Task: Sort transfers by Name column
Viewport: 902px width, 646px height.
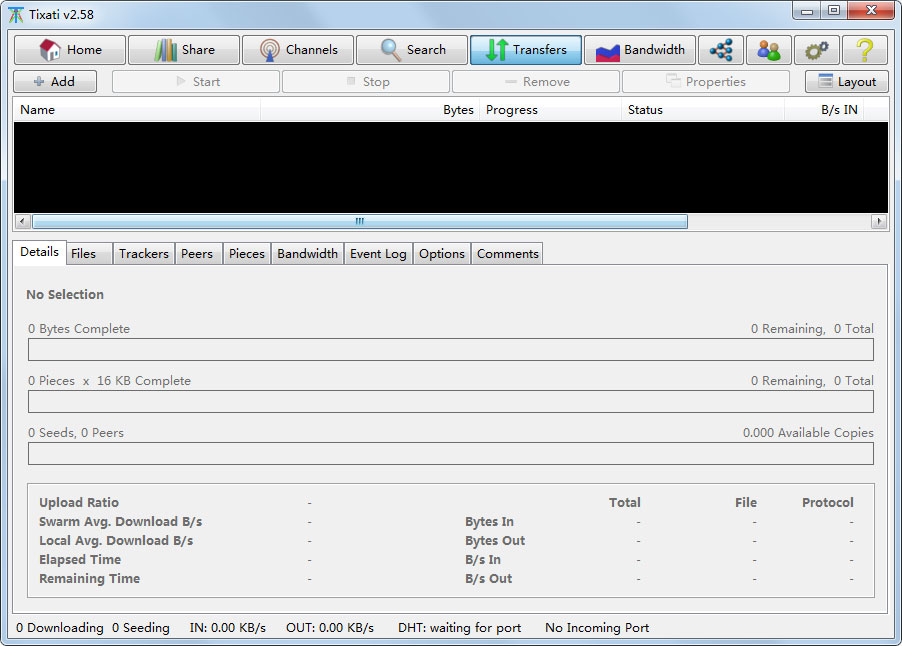Action: (x=137, y=110)
